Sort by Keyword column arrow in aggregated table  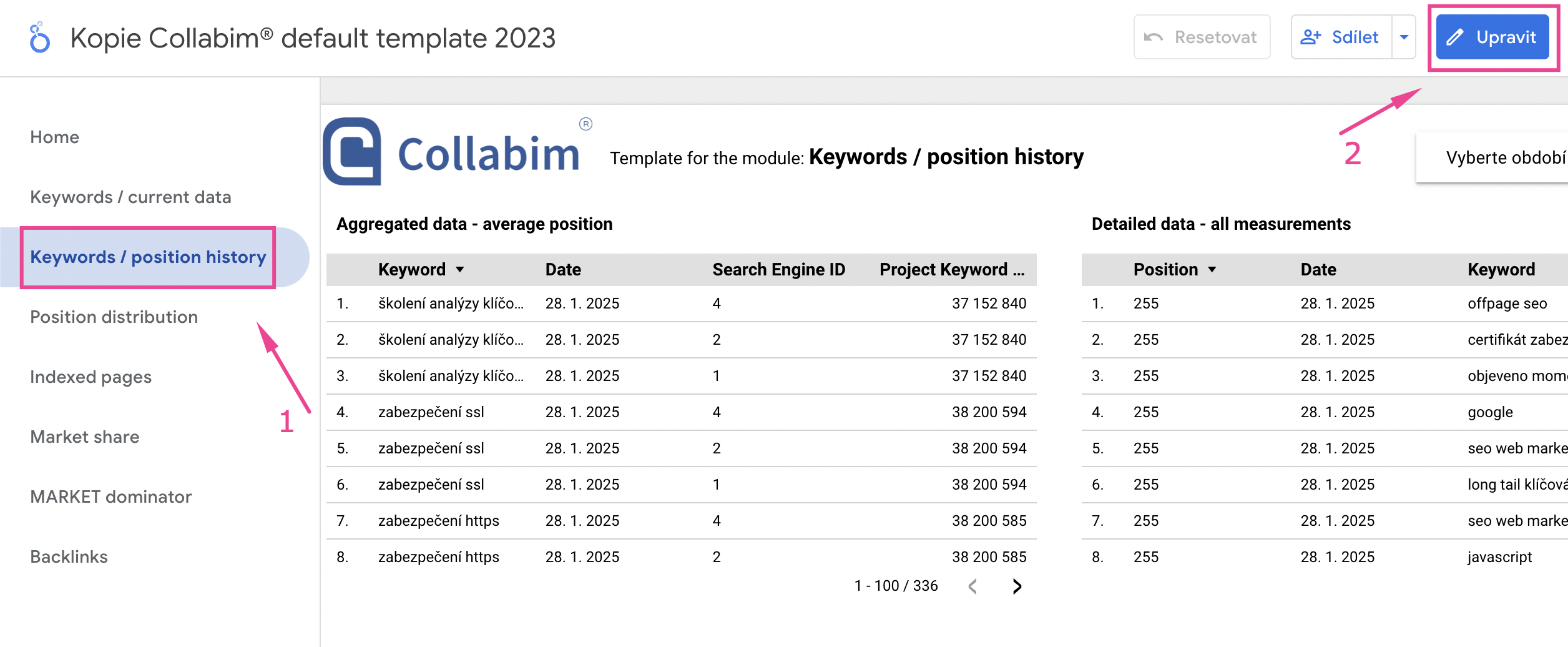460,270
